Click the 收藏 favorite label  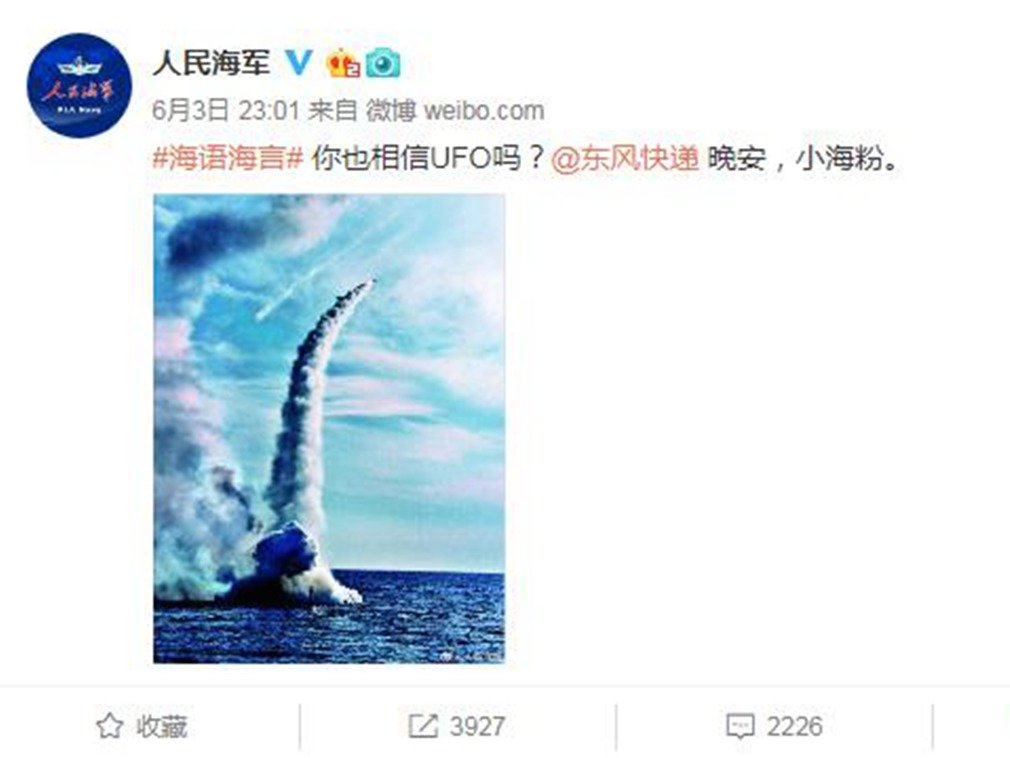coord(162,726)
